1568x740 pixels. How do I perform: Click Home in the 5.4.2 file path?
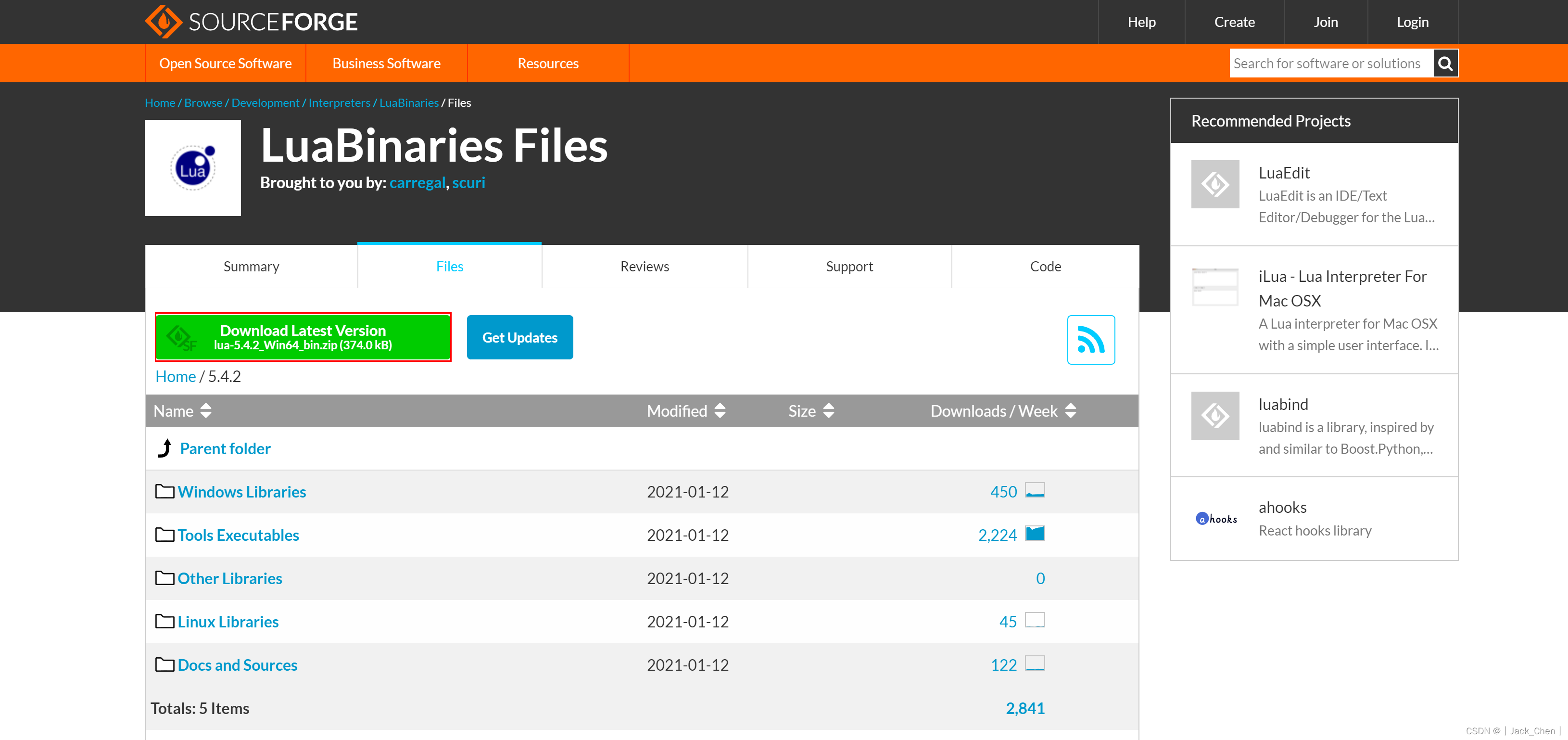(175, 376)
